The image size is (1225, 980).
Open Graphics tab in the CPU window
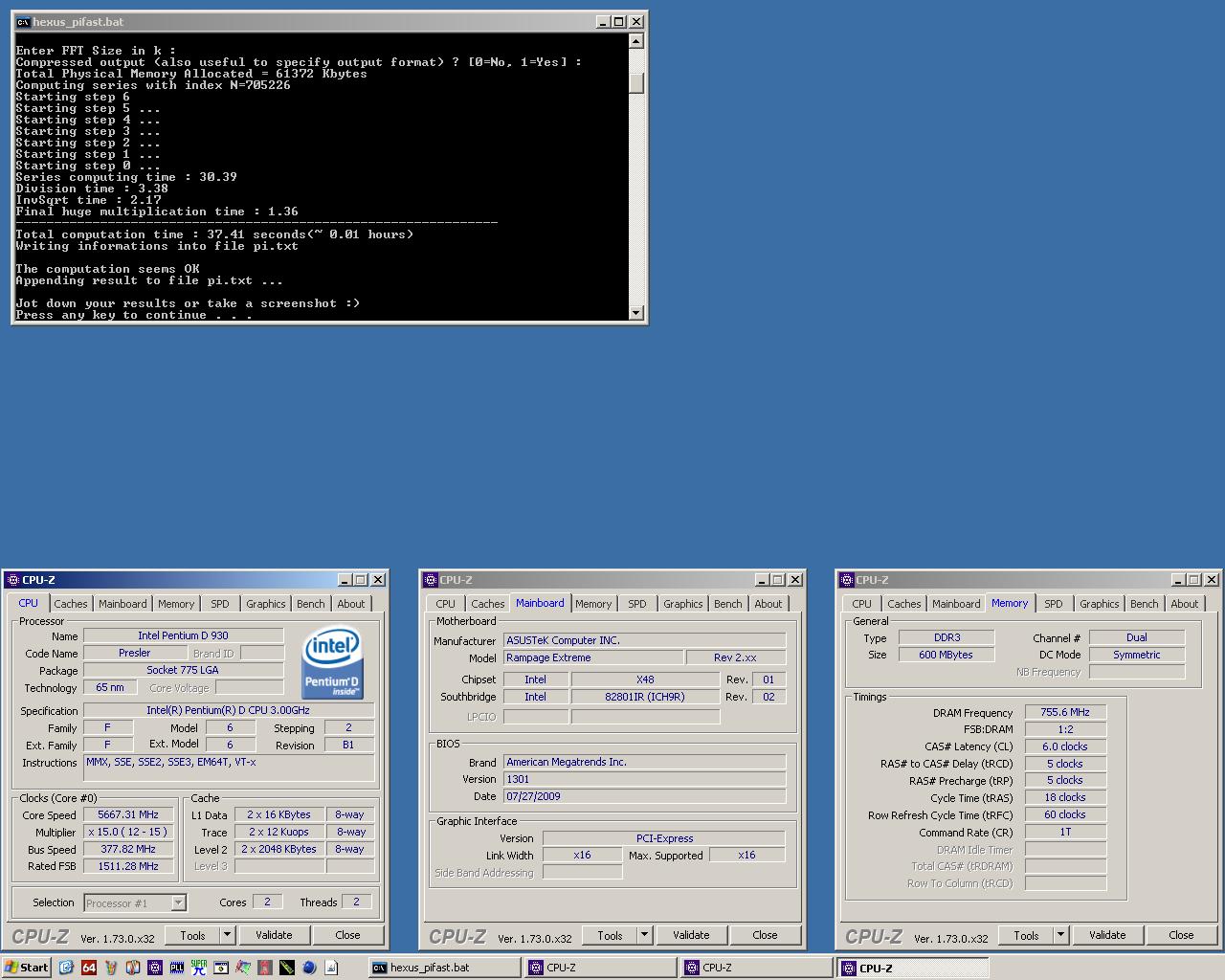coord(265,604)
